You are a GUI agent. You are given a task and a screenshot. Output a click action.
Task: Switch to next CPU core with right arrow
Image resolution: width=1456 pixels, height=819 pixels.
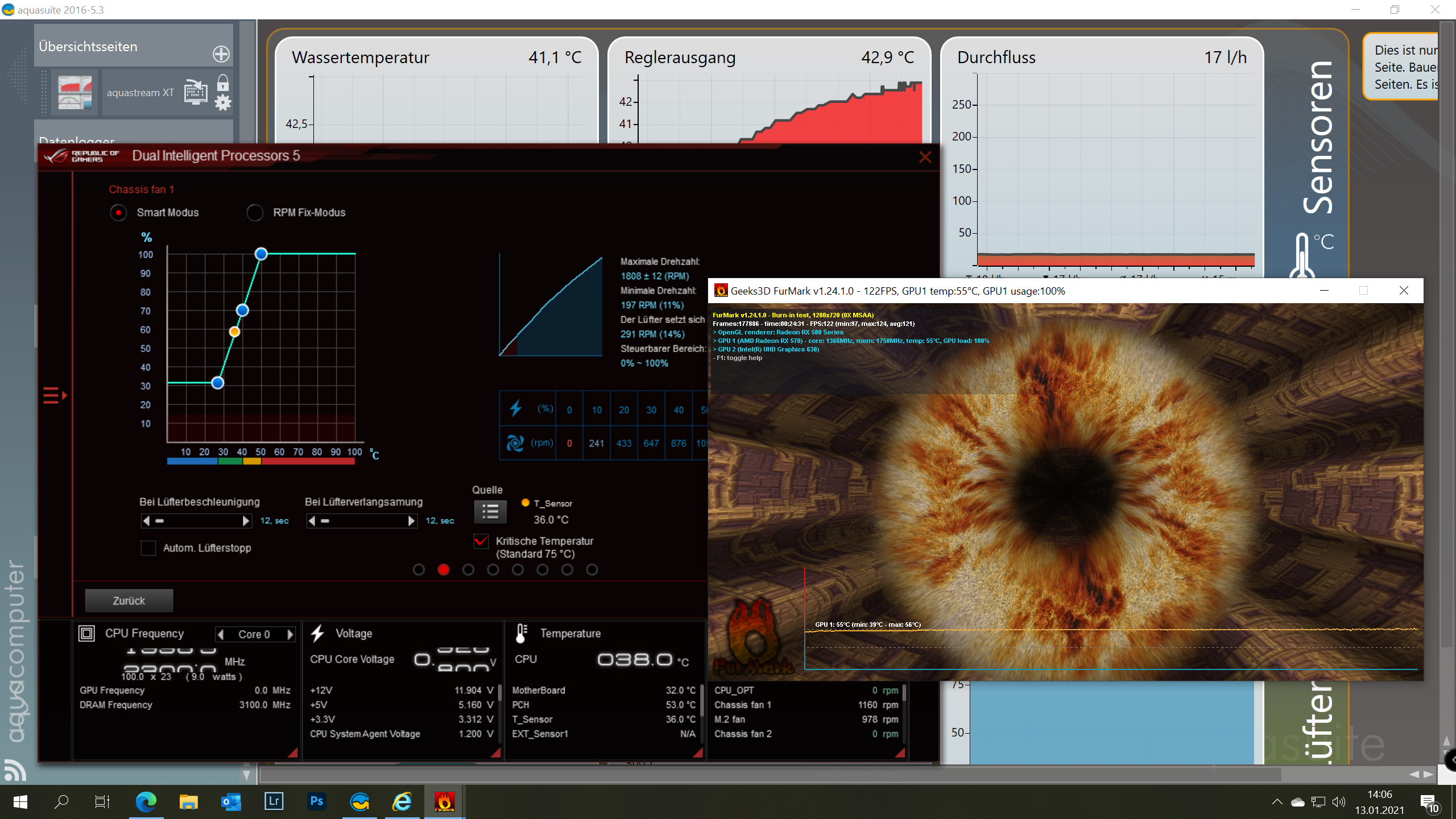pos(290,634)
